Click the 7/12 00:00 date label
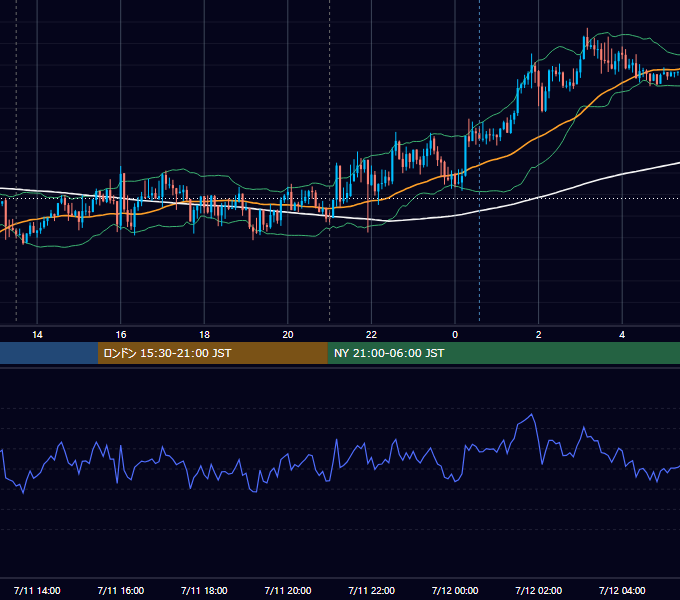 pos(455,590)
